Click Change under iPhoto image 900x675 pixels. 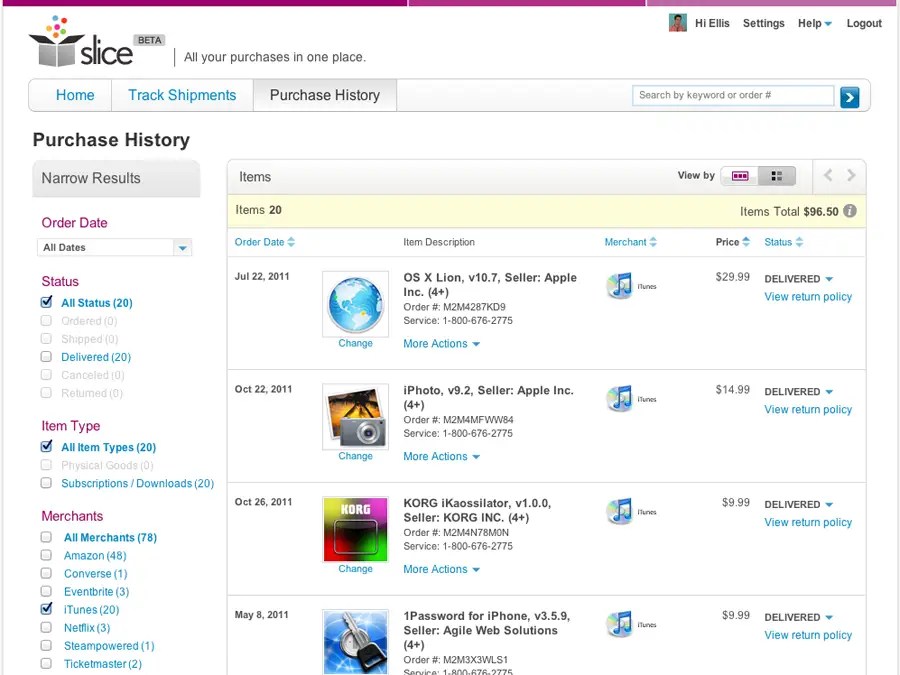click(x=355, y=456)
